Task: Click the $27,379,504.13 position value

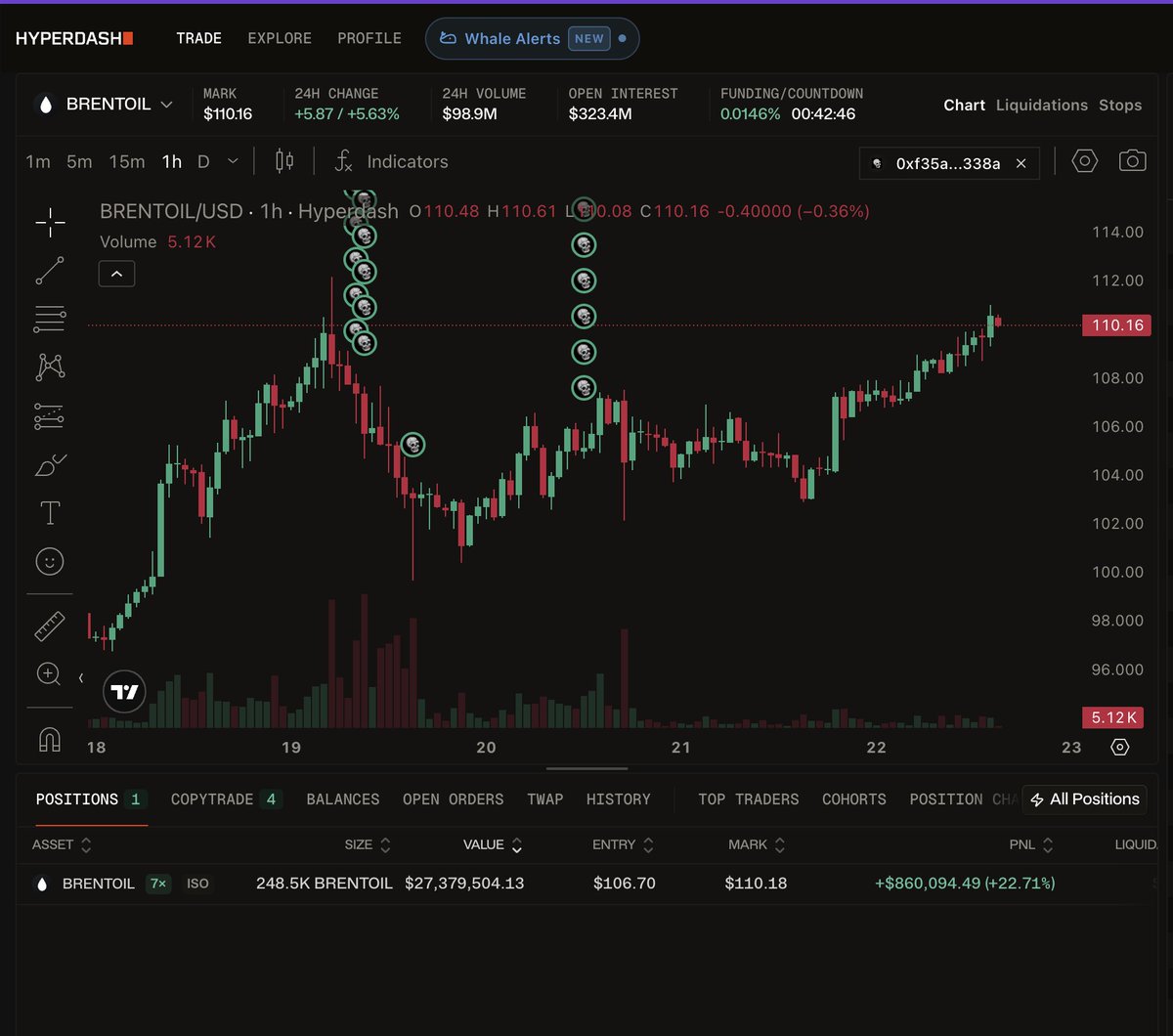Action: [464, 884]
